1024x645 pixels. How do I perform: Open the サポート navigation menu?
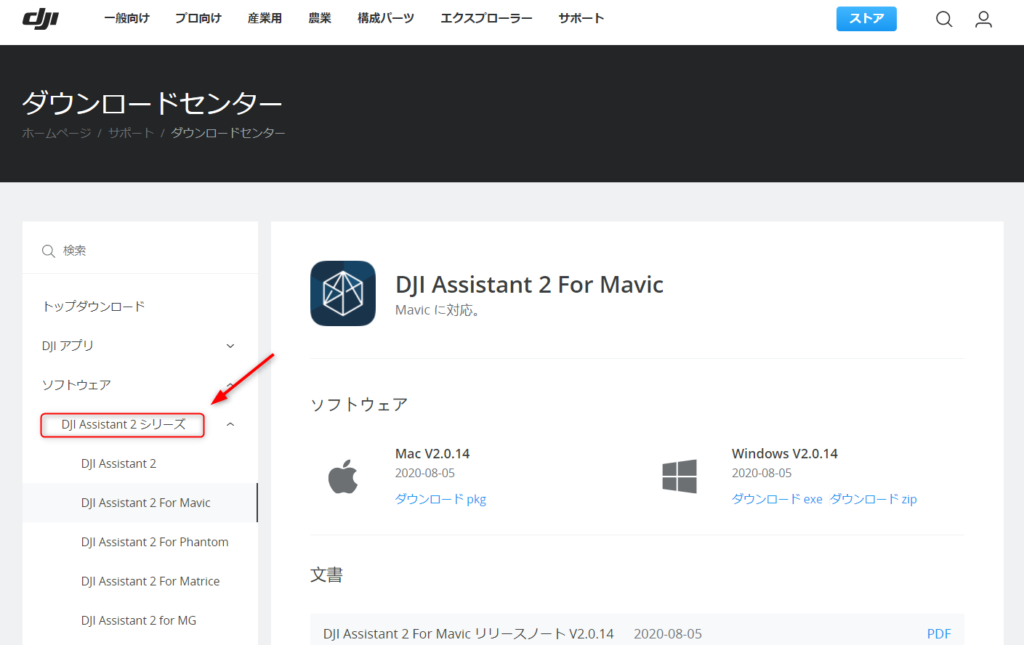pyautogui.click(x=581, y=19)
